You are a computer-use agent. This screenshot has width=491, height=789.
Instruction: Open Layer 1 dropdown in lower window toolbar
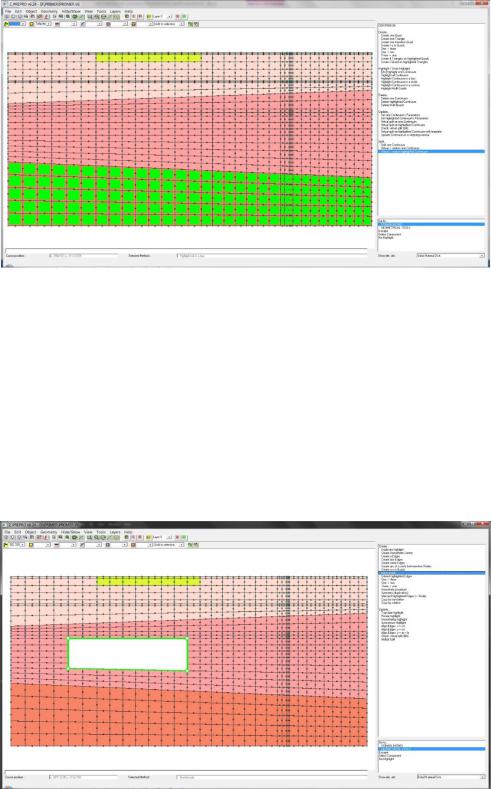click(160, 538)
